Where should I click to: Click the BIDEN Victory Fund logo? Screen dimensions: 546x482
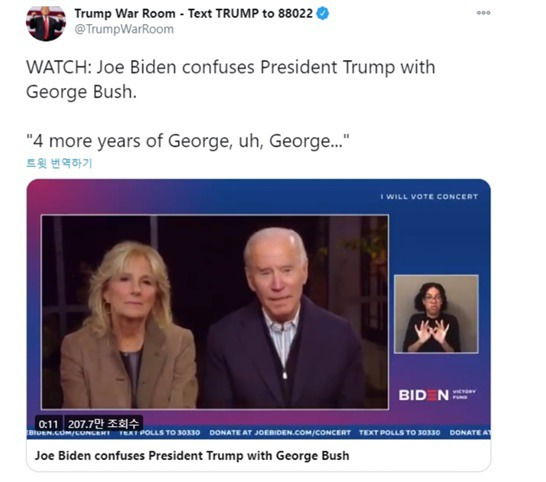pos(437,395)
